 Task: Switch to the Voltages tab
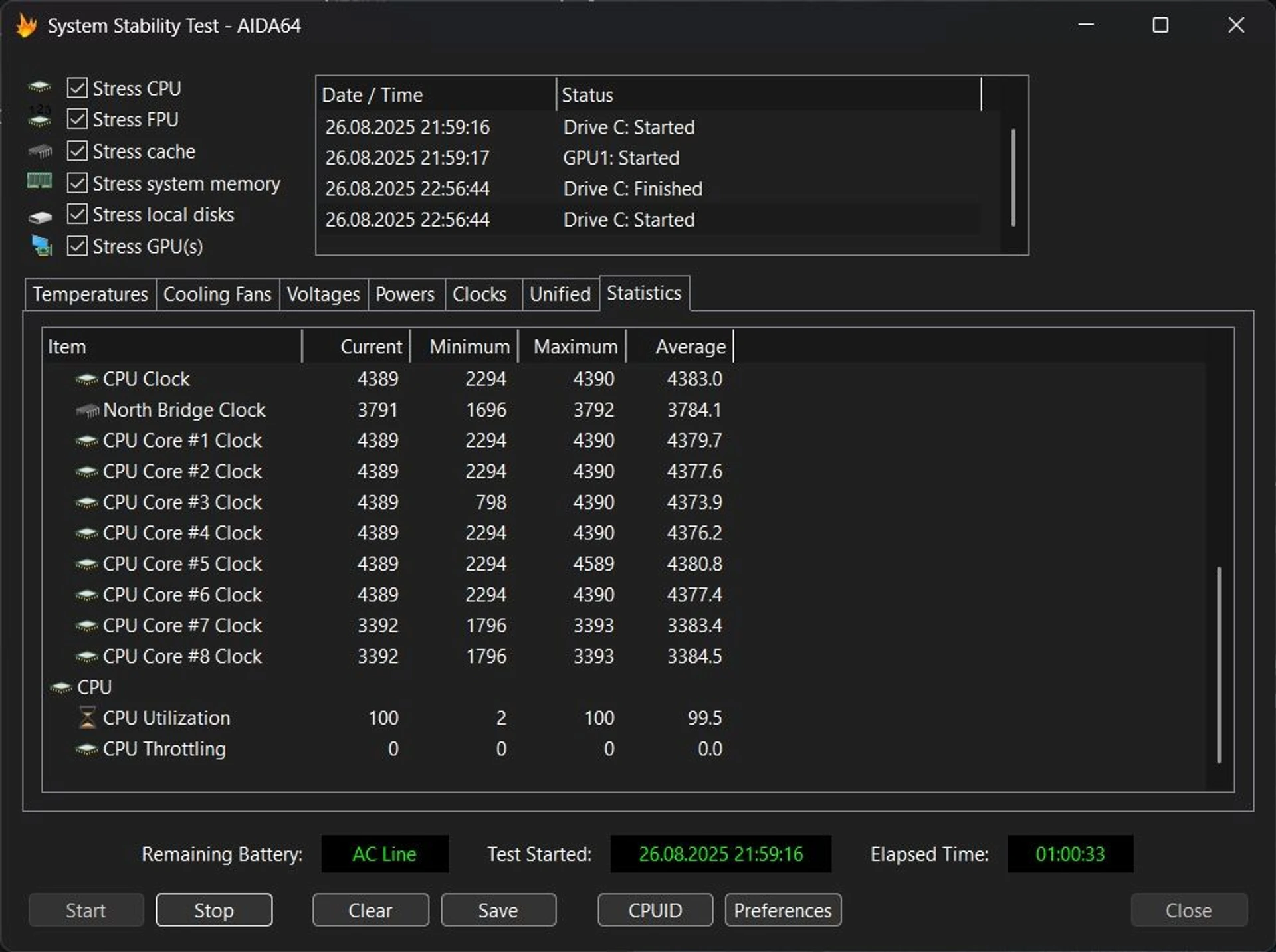tap(324, 294)
